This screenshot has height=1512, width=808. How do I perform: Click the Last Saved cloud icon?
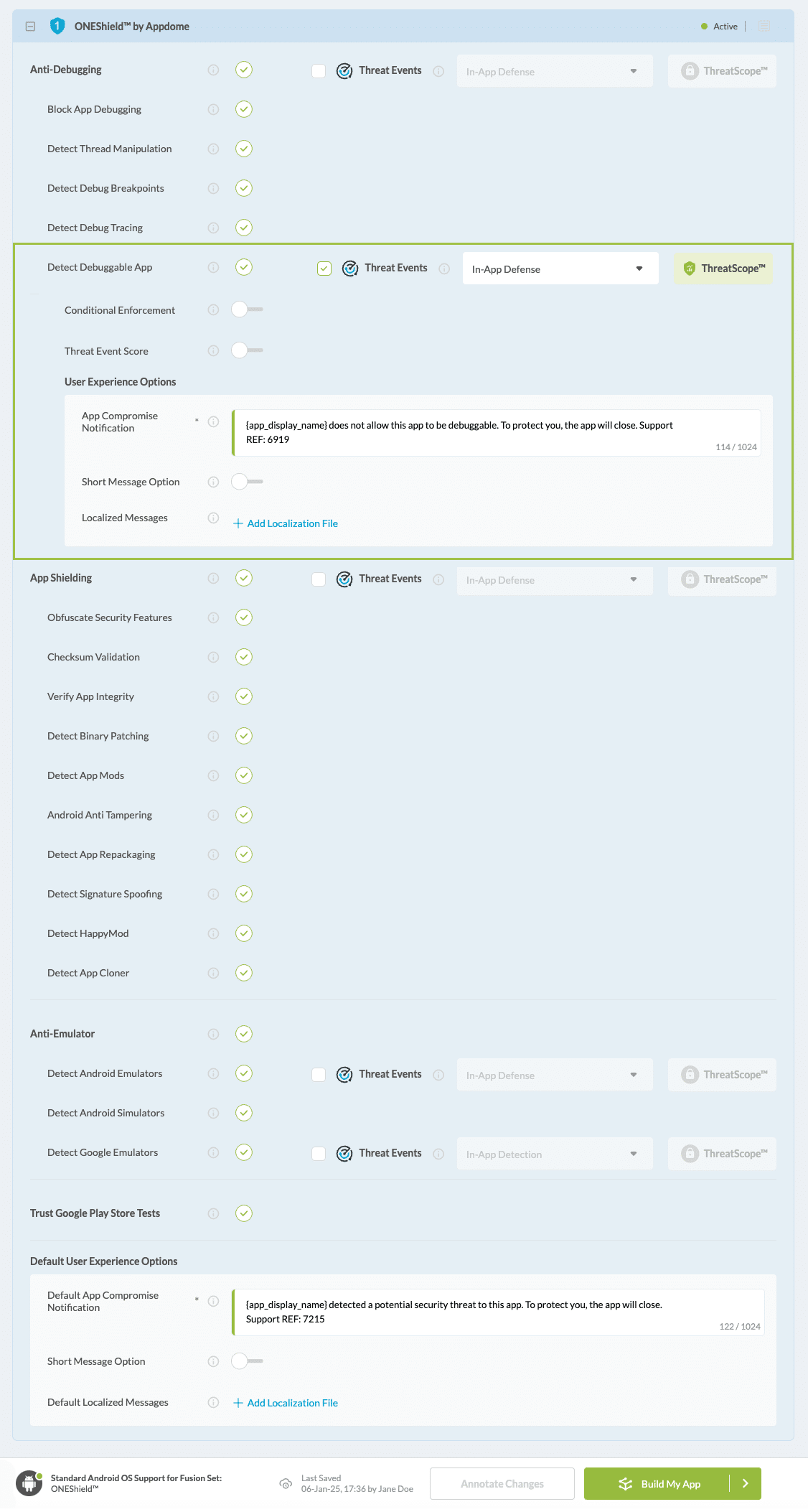pyautogui.click(x=286, y=1483)
